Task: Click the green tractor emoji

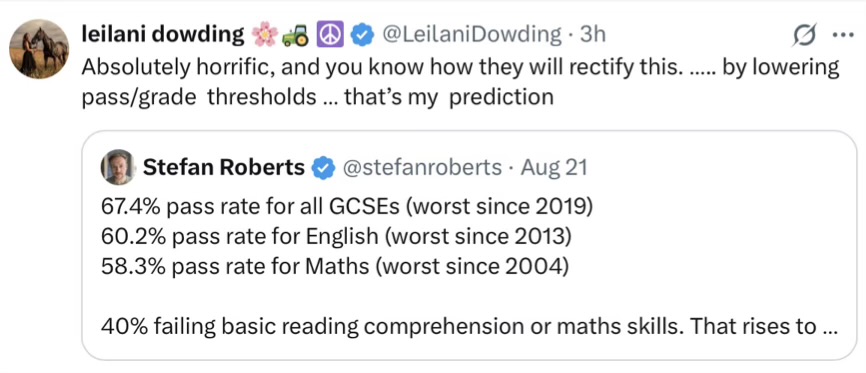Action: click(x=296, y=36)
